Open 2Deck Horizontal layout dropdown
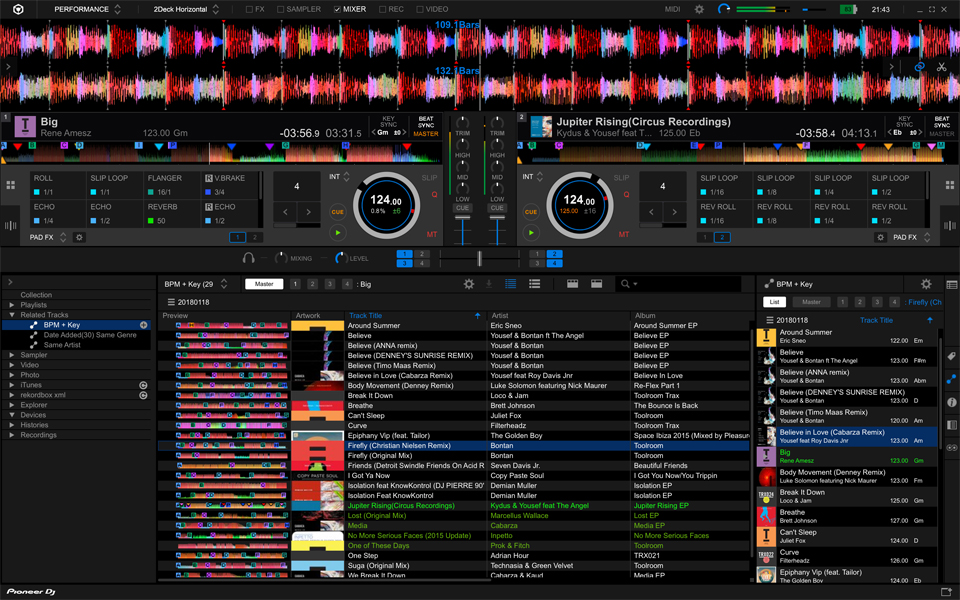 (x=186, y=9)
